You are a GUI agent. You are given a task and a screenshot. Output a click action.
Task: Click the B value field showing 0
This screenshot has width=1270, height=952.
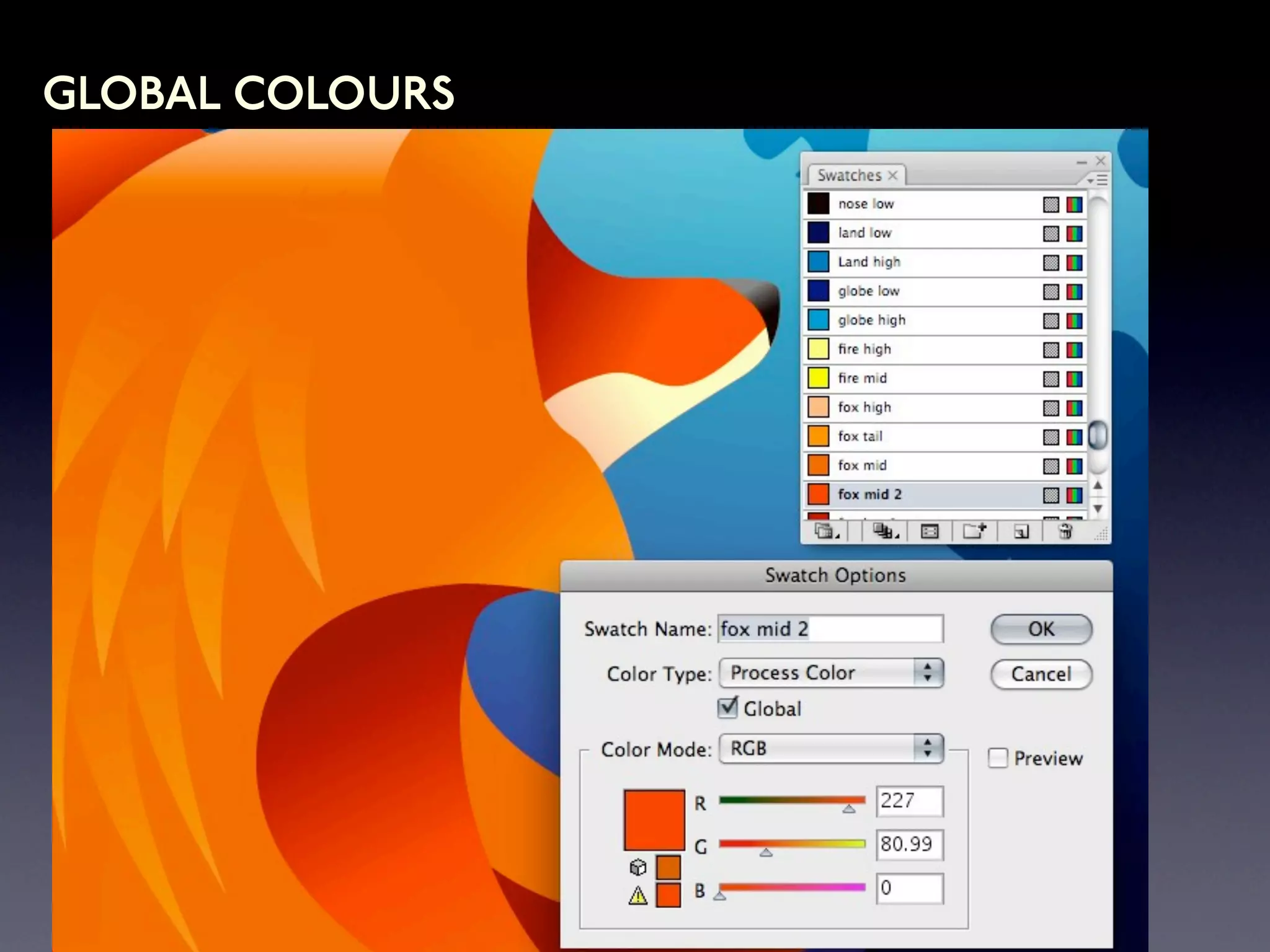(x=910, y=888)
